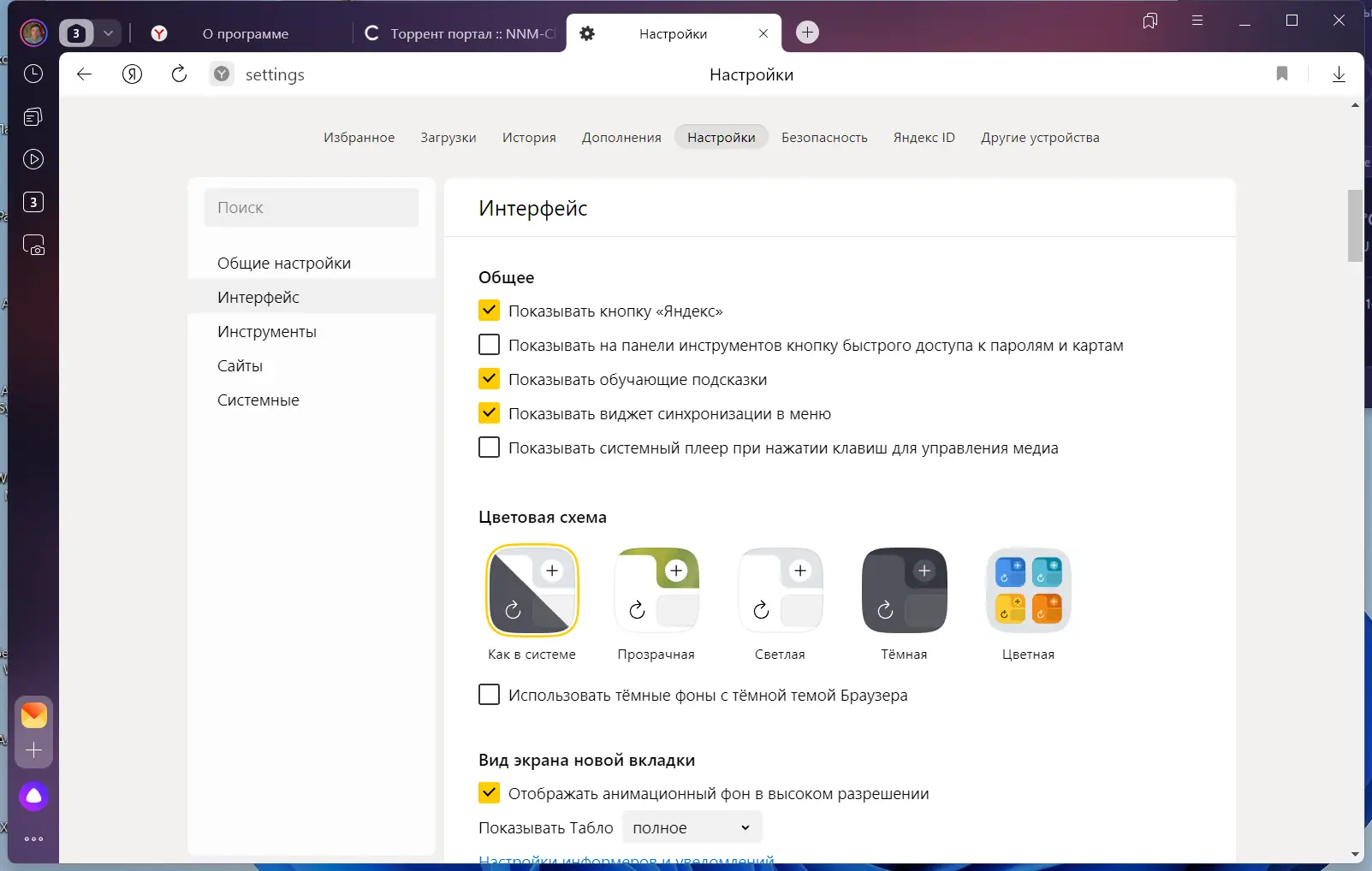
Task: Open the Другие устройства section
Action: [1040, 138]
